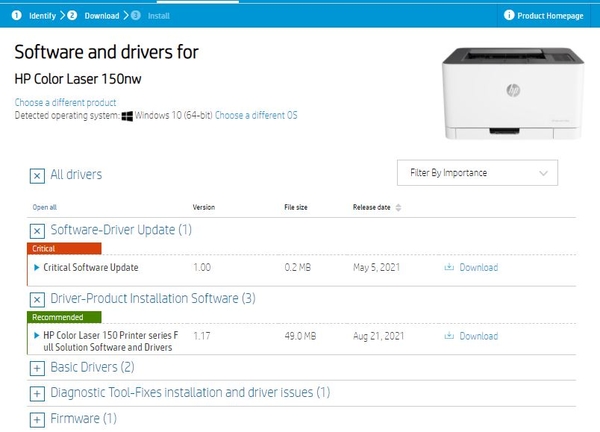Expand the Firmware section
The image size is (600, 432).
click(x=37, y=420)
